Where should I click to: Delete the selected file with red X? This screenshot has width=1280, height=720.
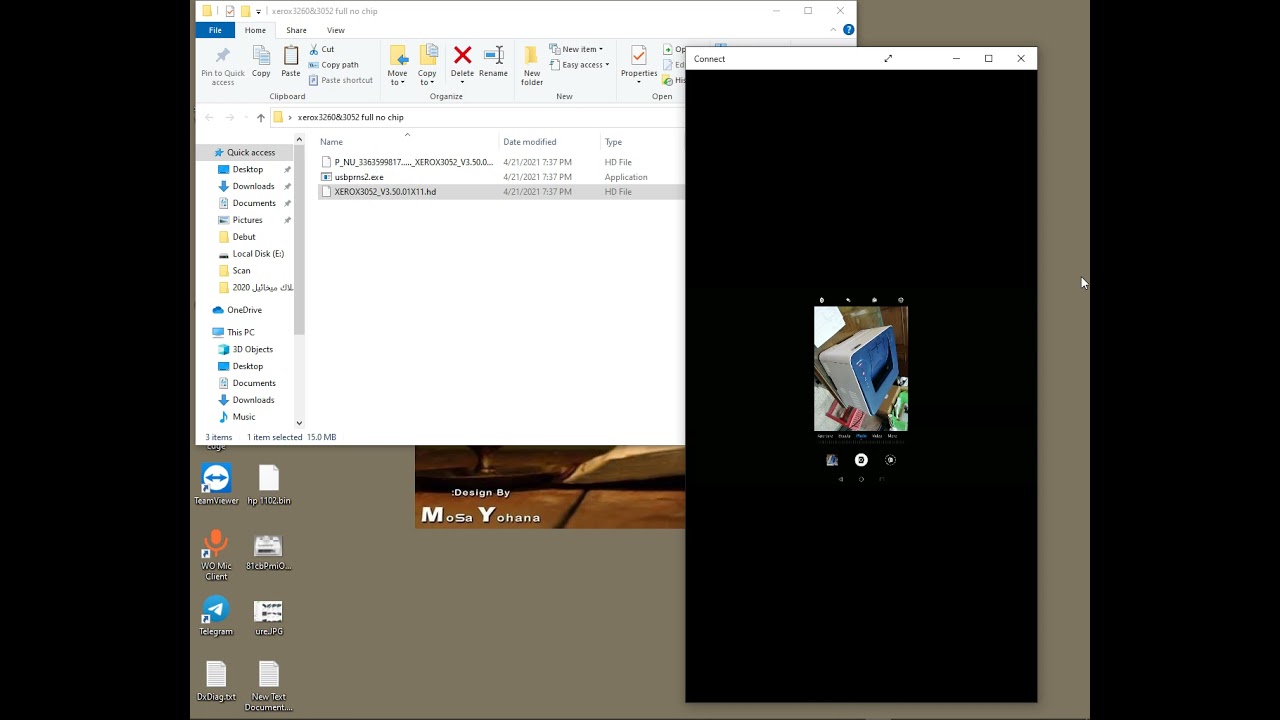462,62
